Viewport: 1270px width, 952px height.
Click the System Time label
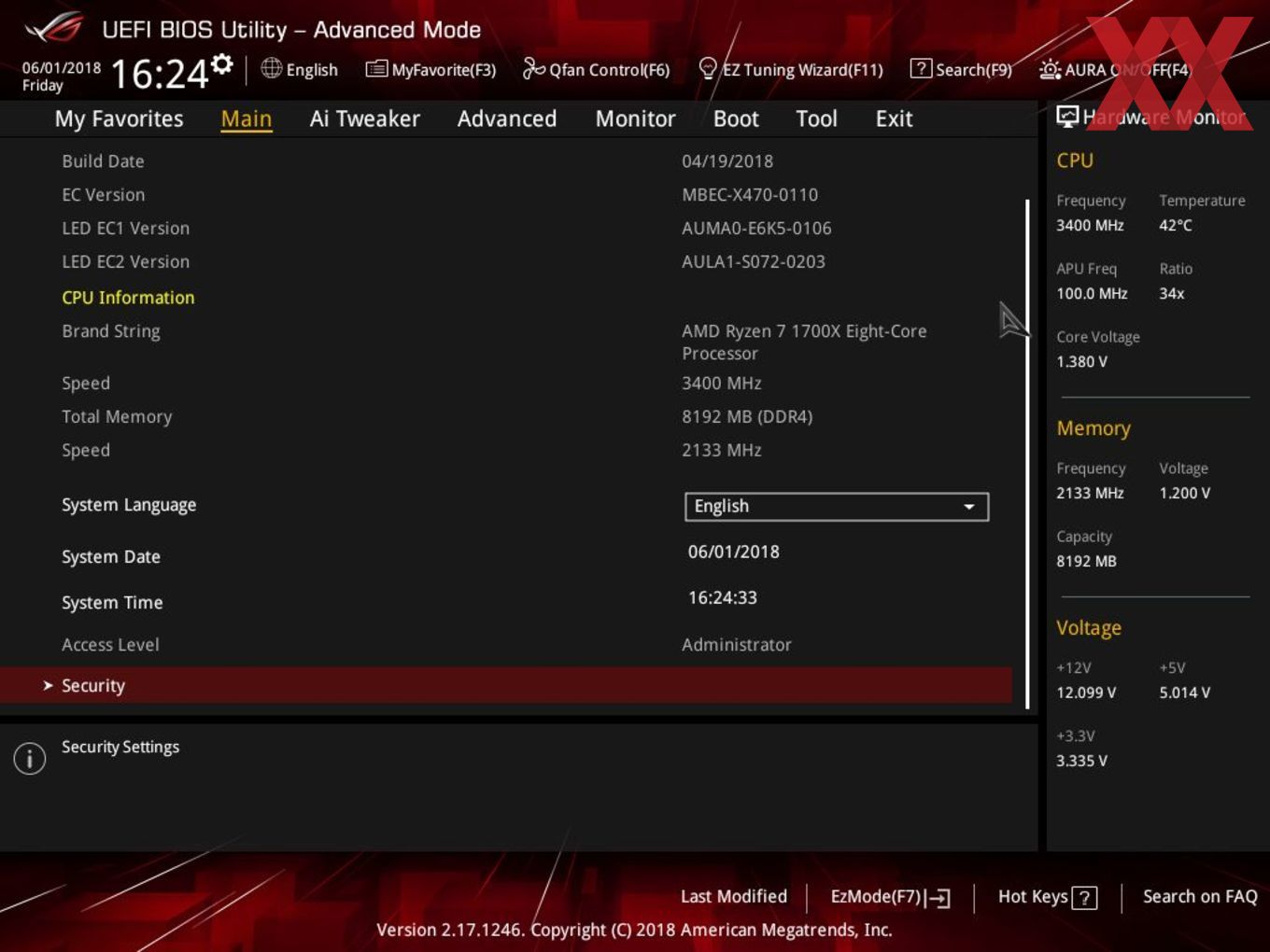112,603
